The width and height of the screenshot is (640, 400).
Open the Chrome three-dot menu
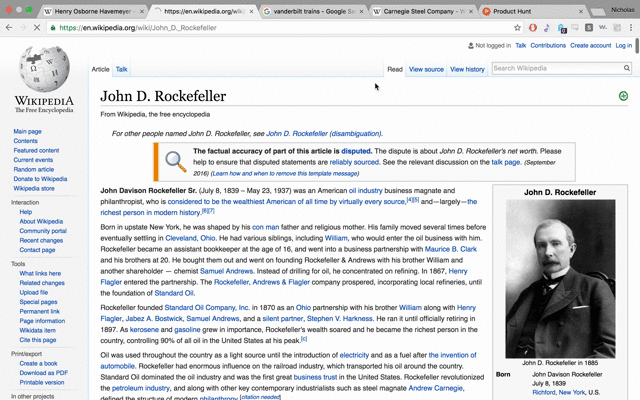click(x=631, y=28)
